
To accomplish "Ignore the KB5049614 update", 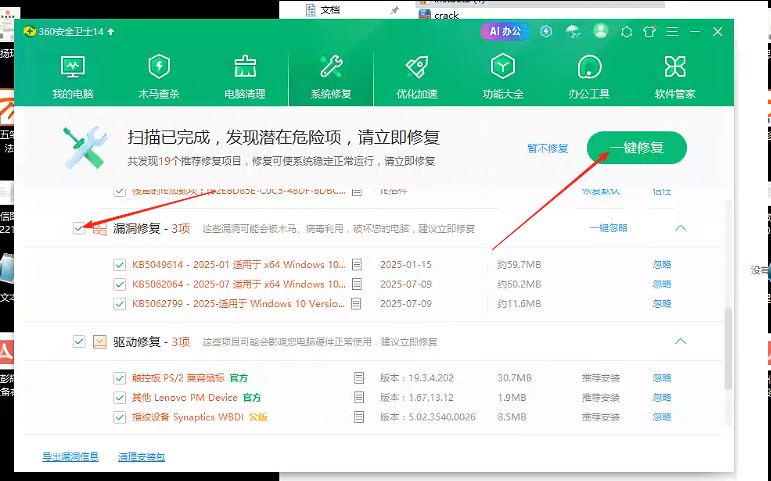I will click(662, 265).
